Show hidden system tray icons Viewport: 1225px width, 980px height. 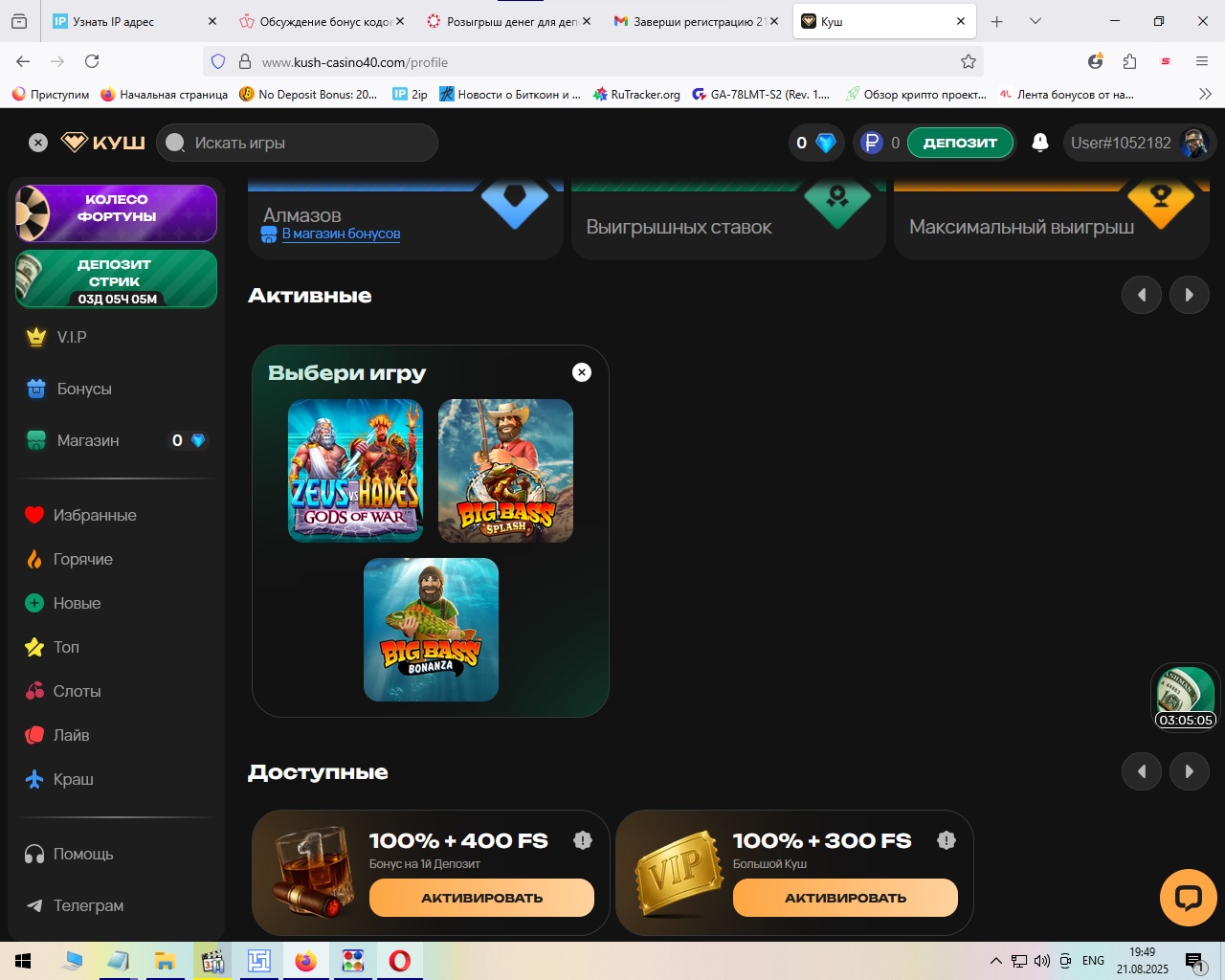tap(996, 961)
